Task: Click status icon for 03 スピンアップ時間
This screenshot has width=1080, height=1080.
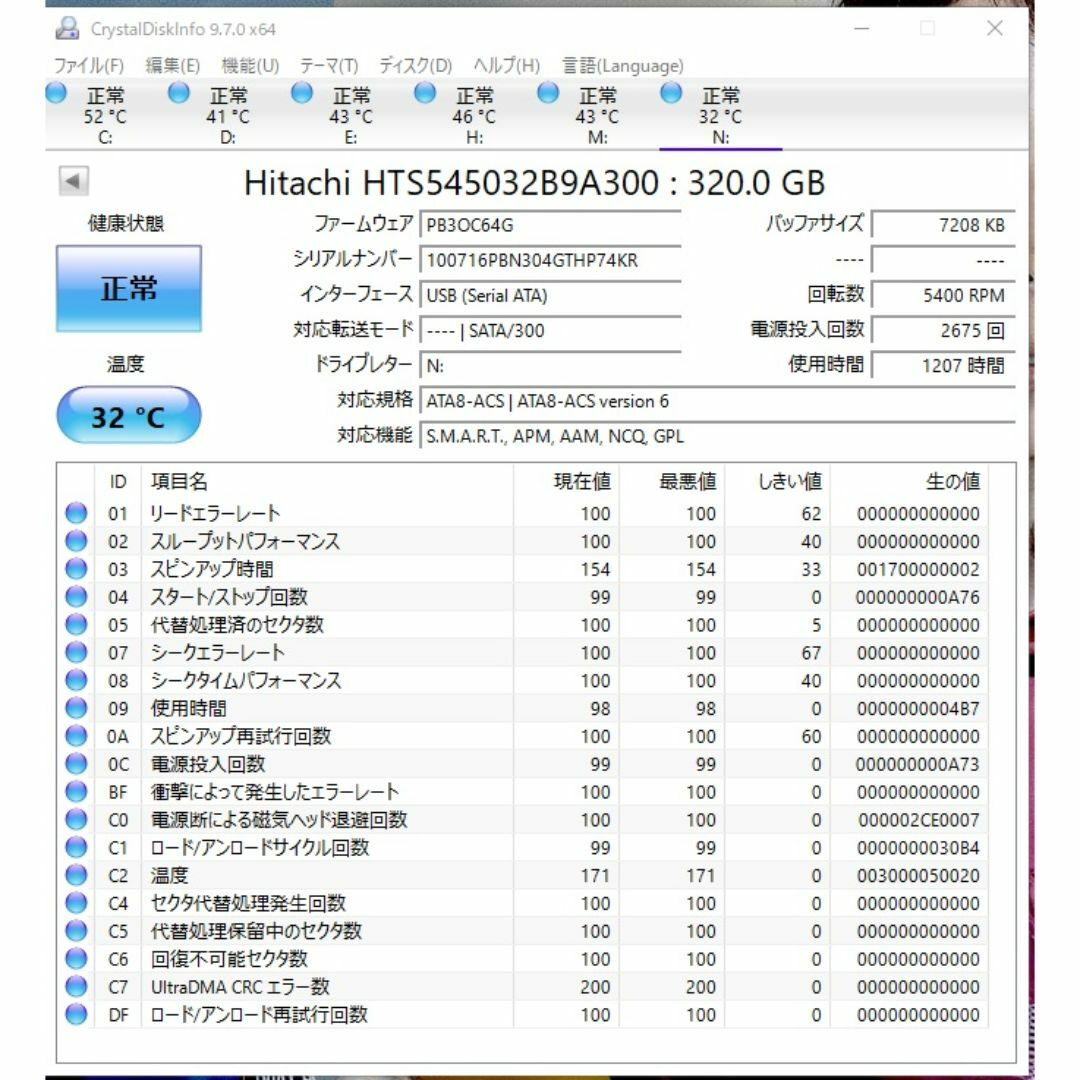Action: click(76, 568)
